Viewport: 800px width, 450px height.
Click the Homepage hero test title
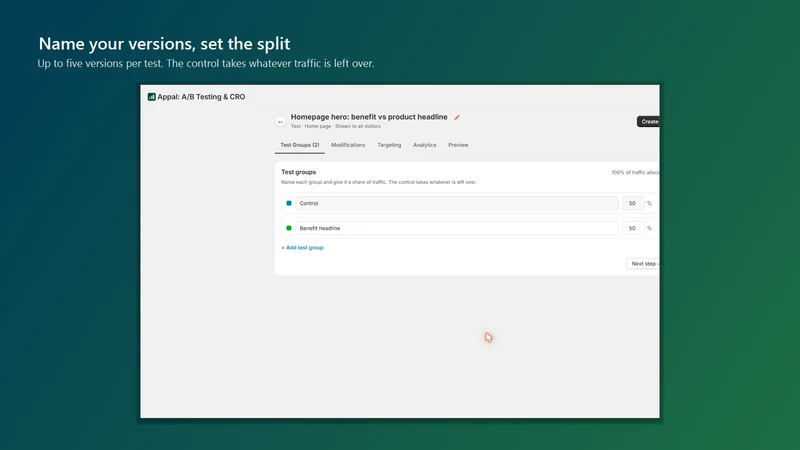(x=369, y=117)
